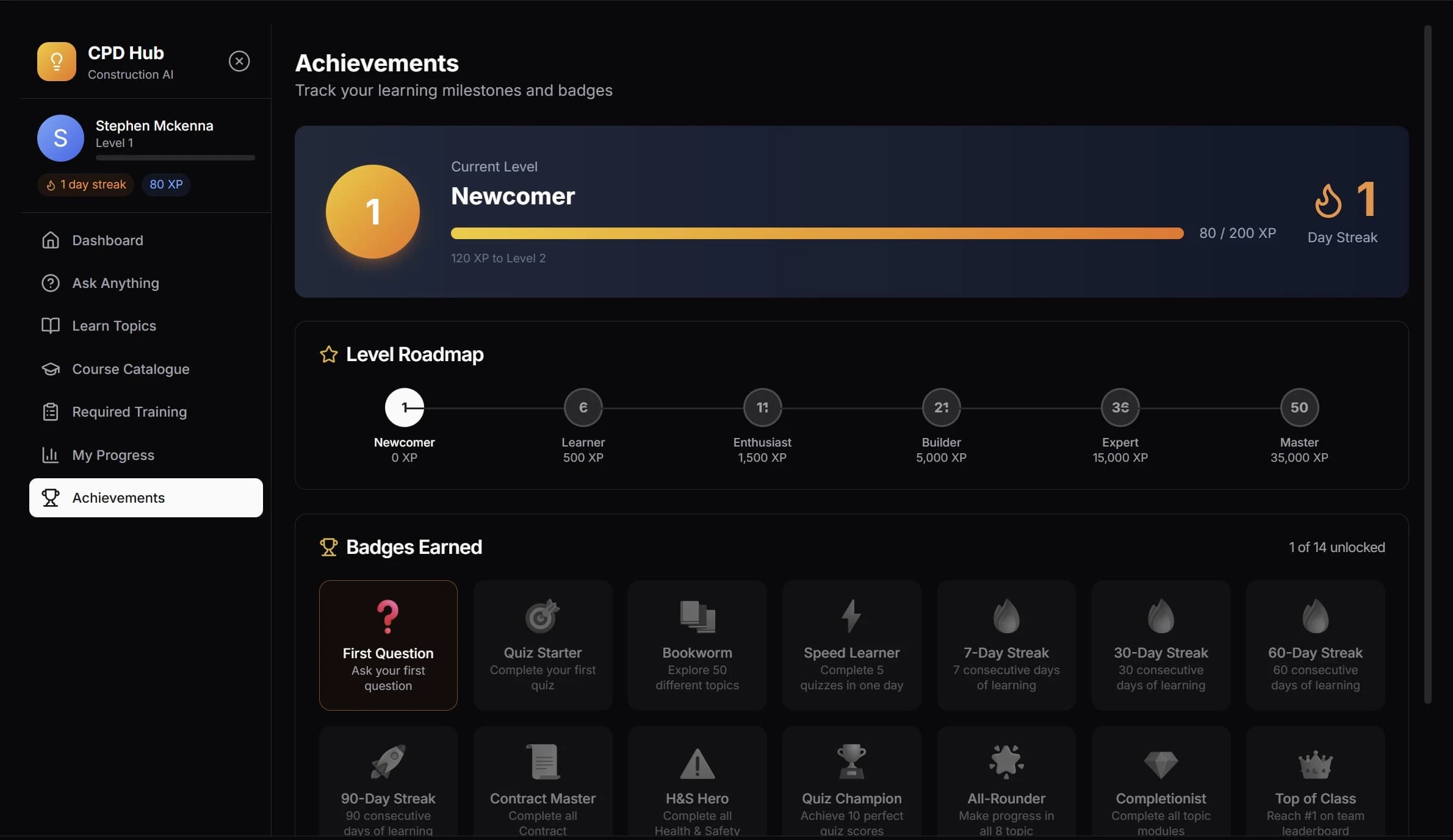This screenshot has height=840, width=1453.
Task: Close the CPD Hub sidebar panel
Action: [239, 60]
